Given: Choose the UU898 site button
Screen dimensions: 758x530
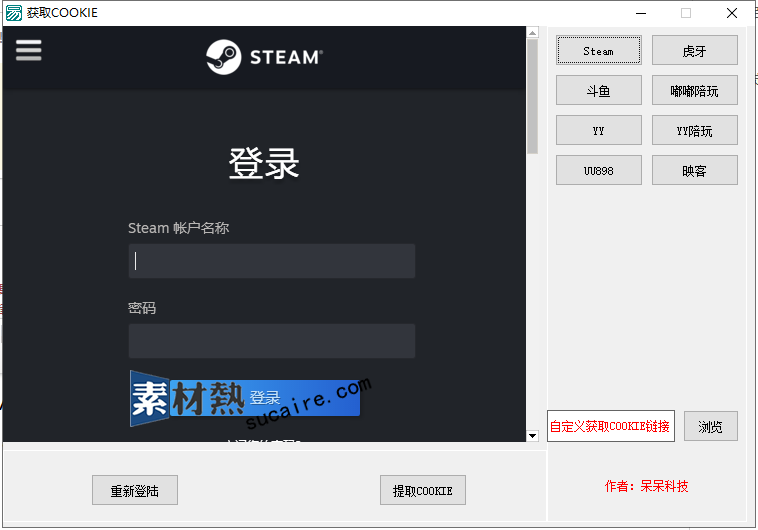Looking at the screenshot, I should click(x=598, y=170).
